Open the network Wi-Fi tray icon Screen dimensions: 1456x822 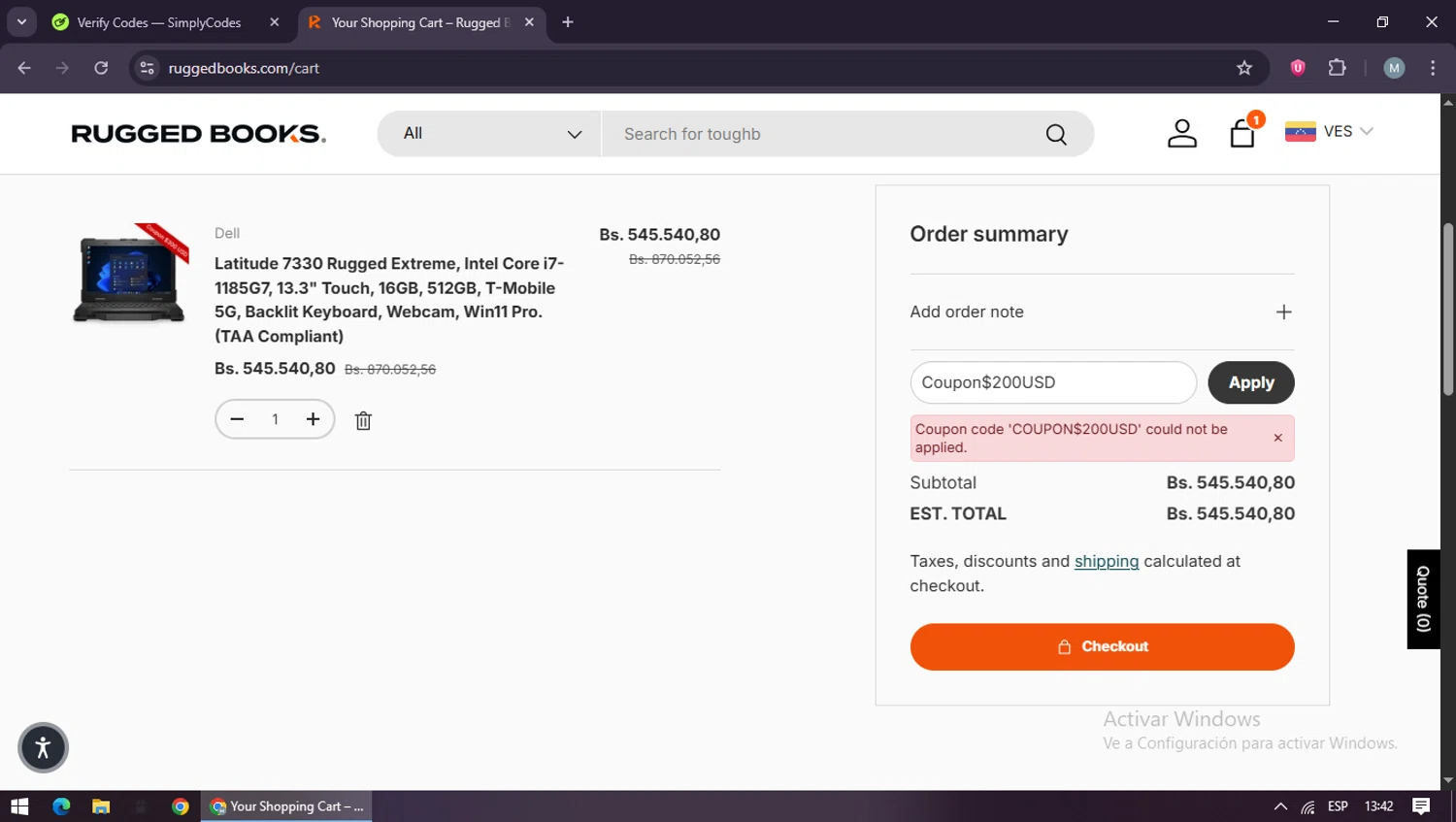(1308, 806)
